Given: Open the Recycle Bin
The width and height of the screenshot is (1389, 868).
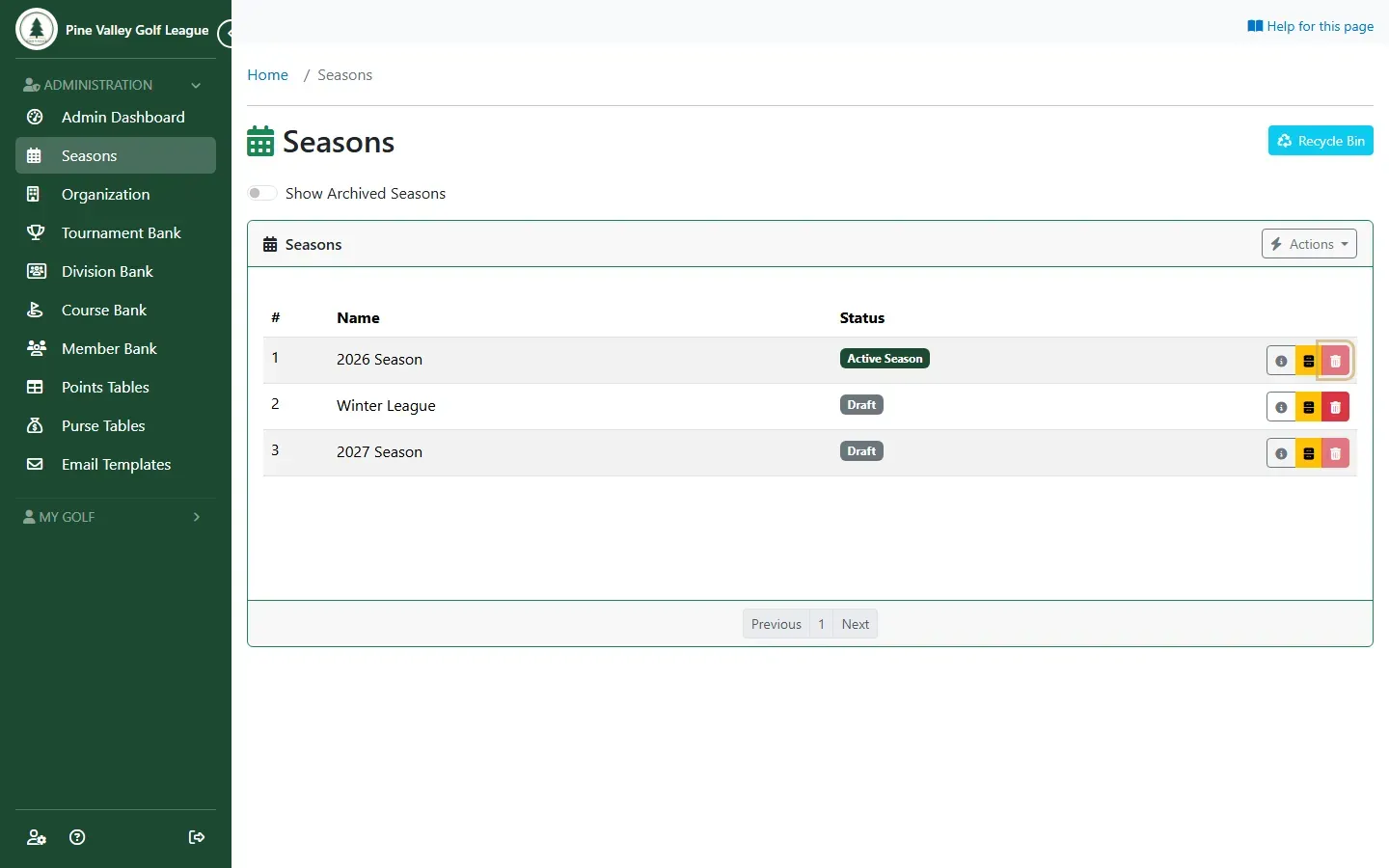Looking at the screenshot, I should tap(1321, 141).
